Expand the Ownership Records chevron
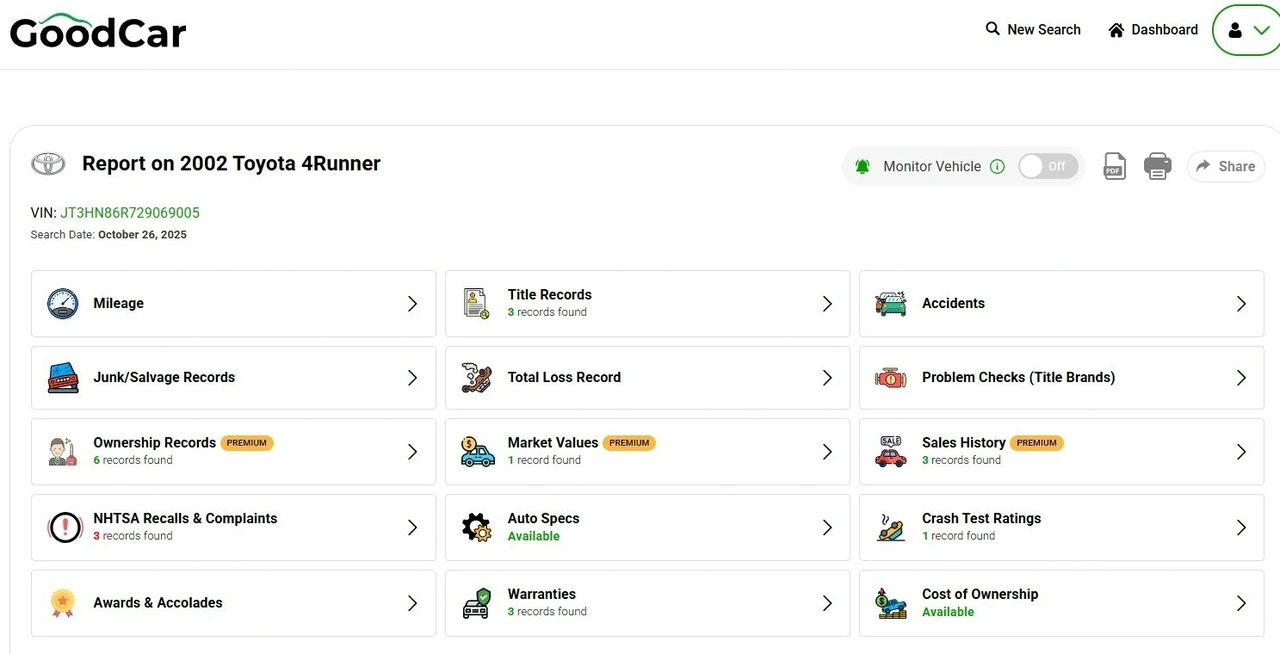The image size is (1280, 654). [412, 452]
